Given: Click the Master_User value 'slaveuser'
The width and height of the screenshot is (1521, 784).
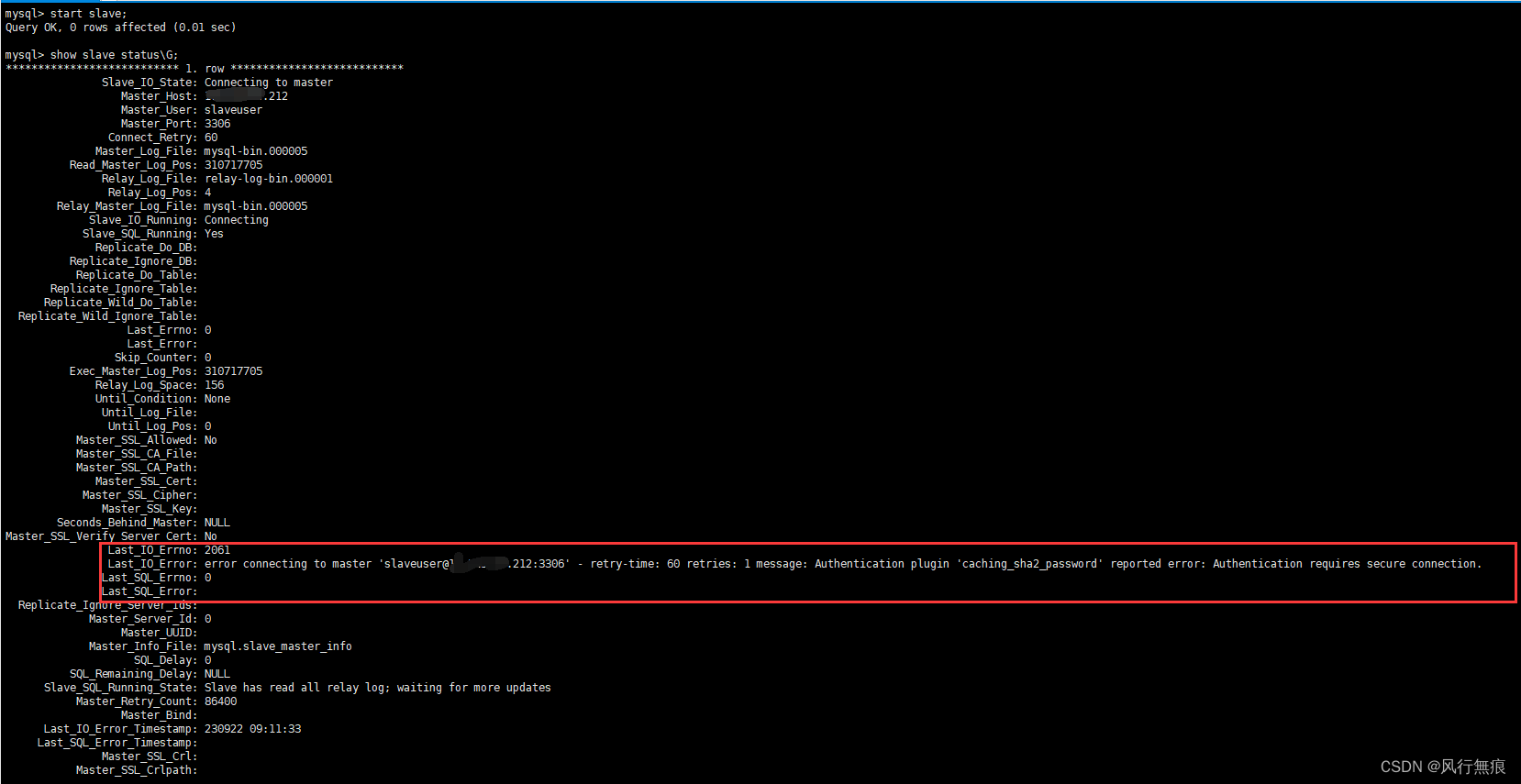Looking at the screenshot, I should pyautogui.click(x=233, y=110).
